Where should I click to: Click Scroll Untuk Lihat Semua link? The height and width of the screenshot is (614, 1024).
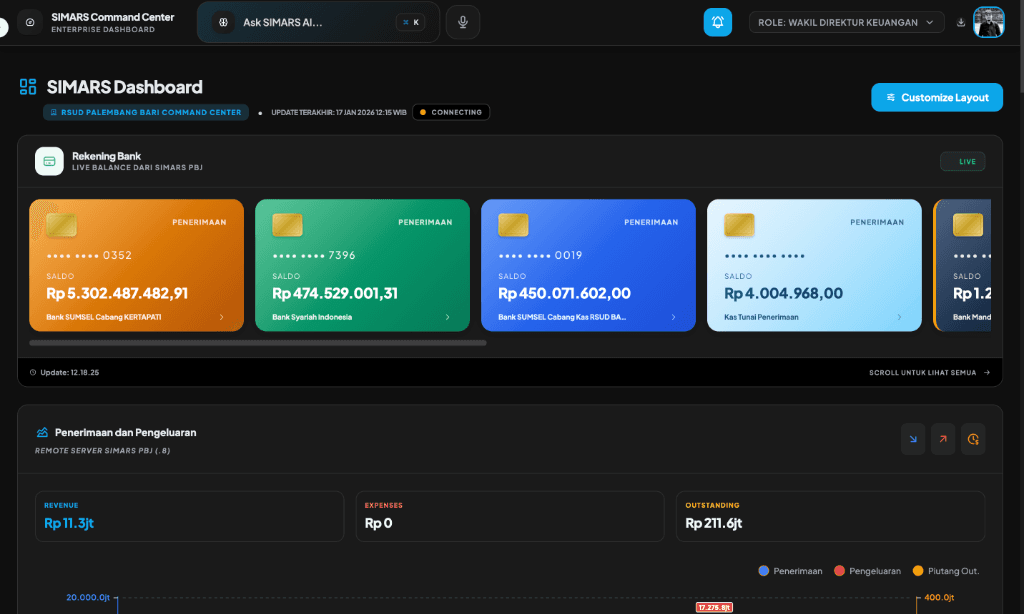tap(929, 372)
